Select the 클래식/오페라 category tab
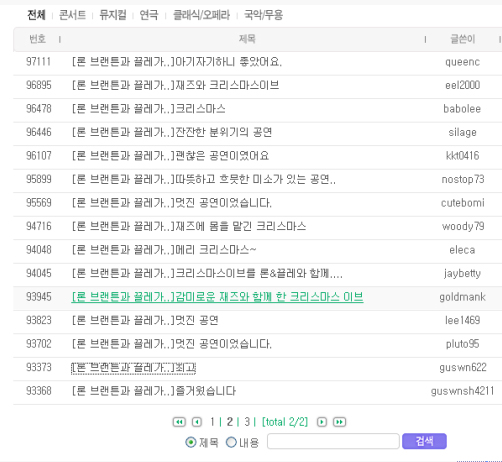This screenshot has width=502, height=462. point(201,15)
